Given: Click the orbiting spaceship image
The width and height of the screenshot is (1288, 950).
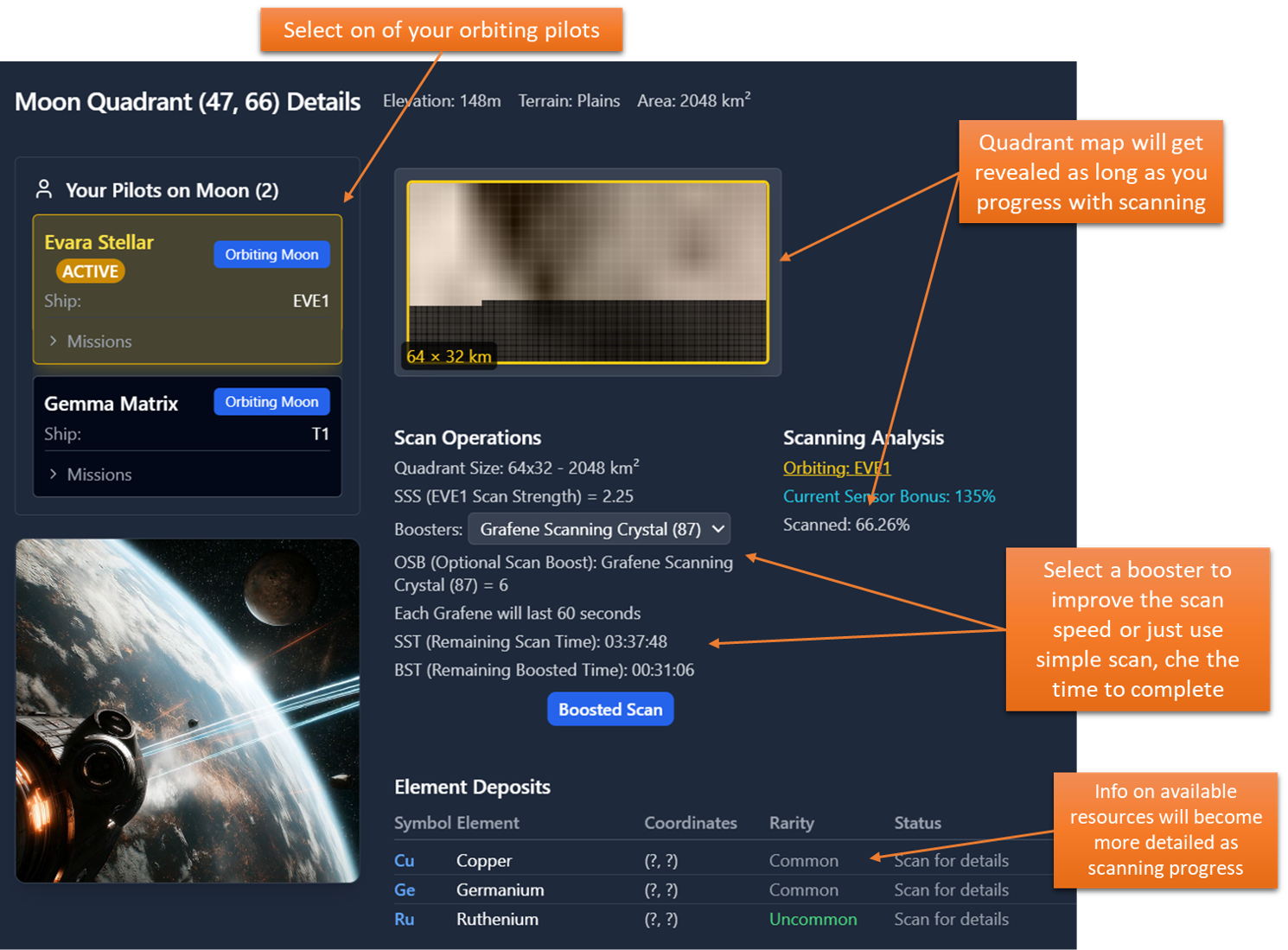Looking at the screenshot, I should coord(188,711).
